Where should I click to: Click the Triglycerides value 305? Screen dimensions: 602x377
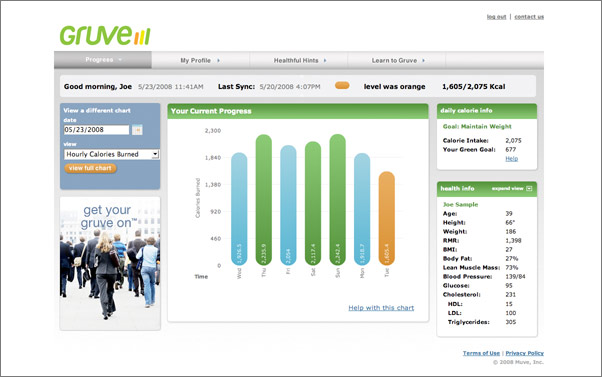(511, 322)
